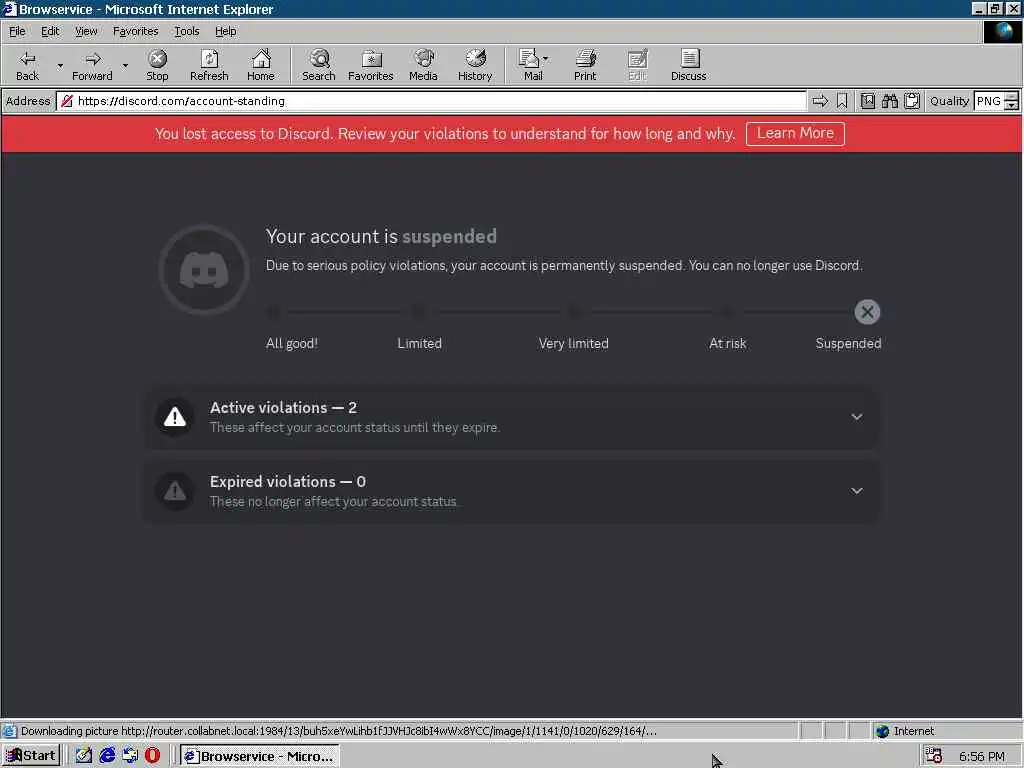Click the 'All good!' status label
The height and width of the screenshot is (768, 1024).
[292, 343]
